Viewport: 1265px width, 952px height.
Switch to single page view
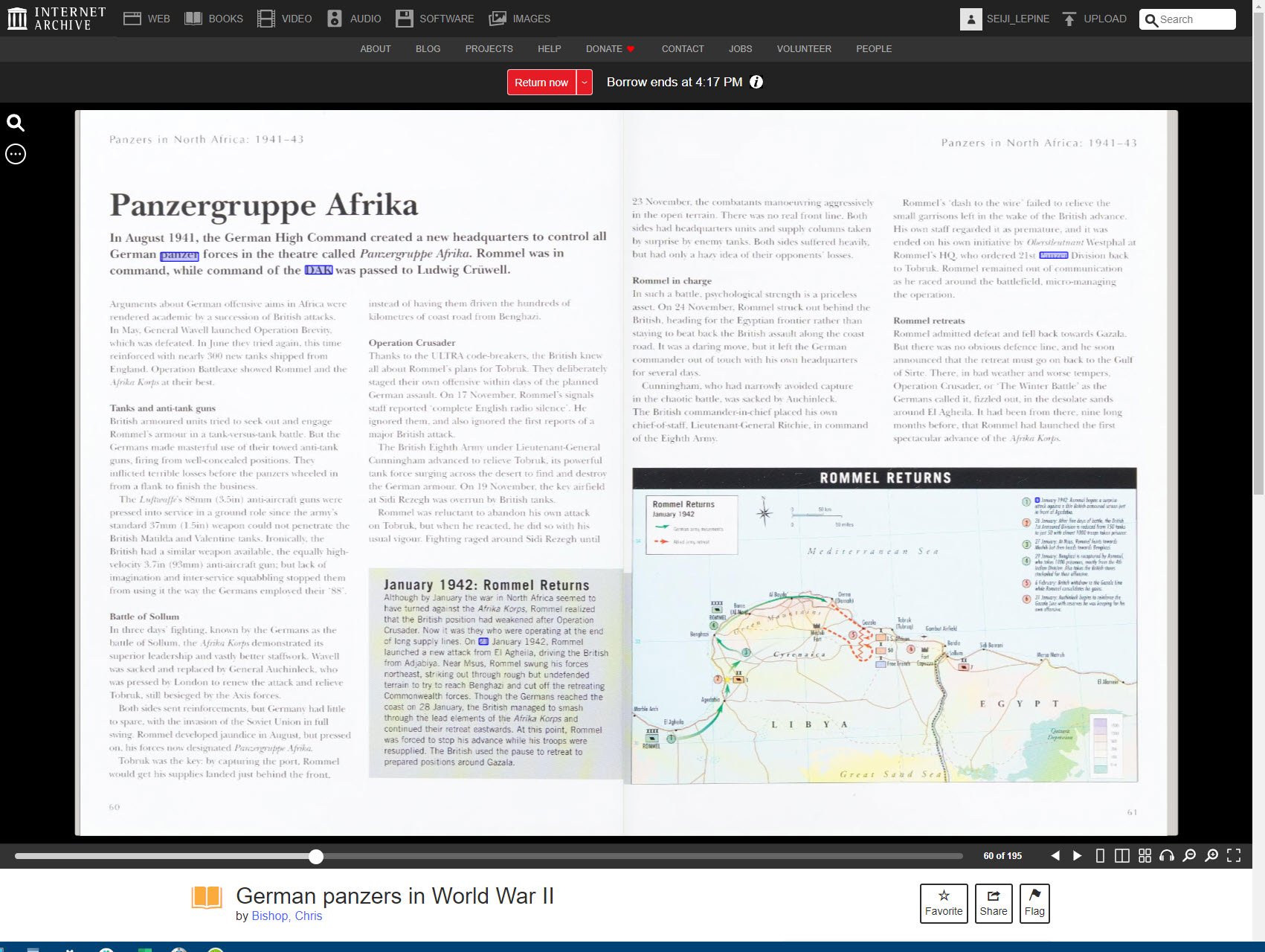[x=1100, y=856]
